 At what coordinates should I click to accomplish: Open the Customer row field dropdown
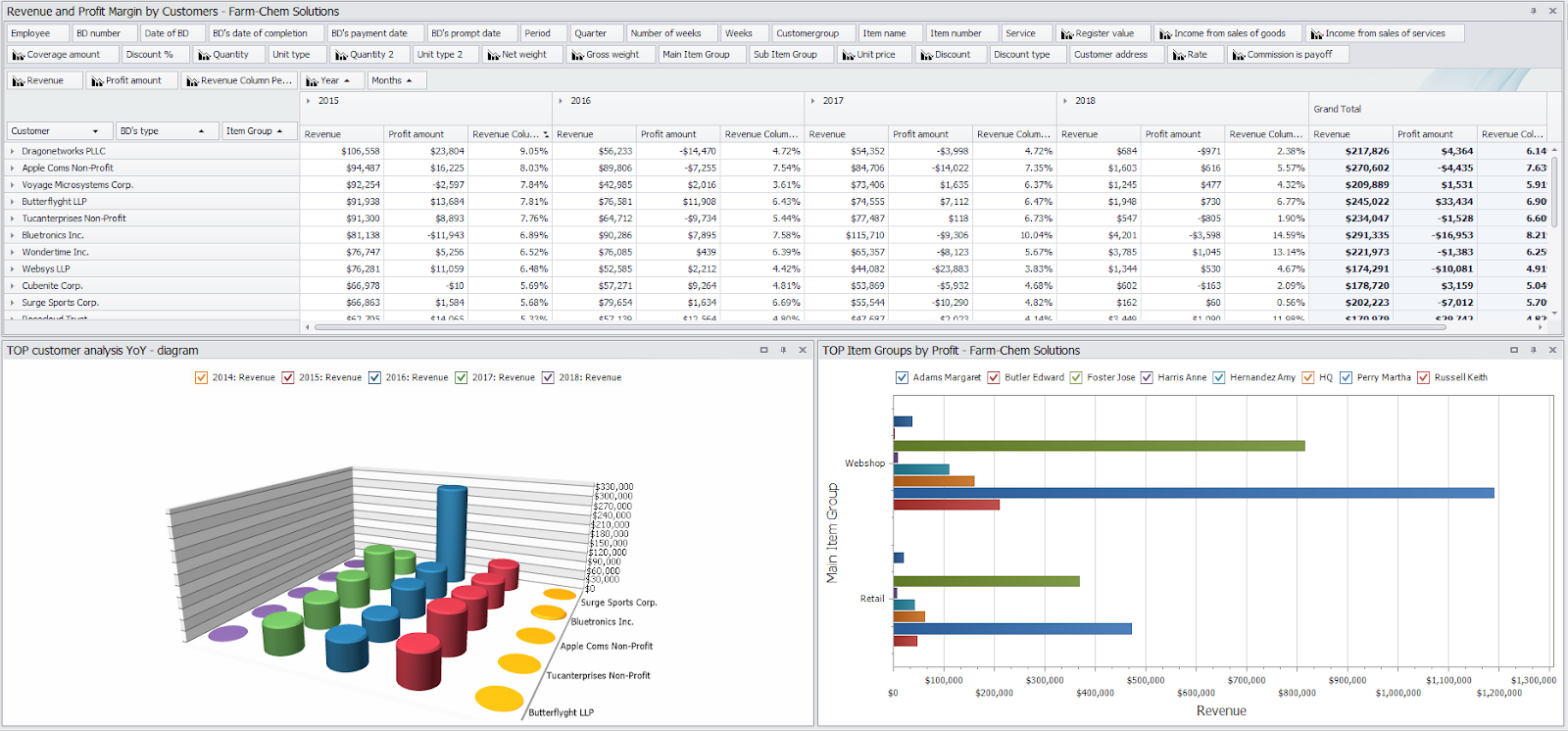coord(95,131)
